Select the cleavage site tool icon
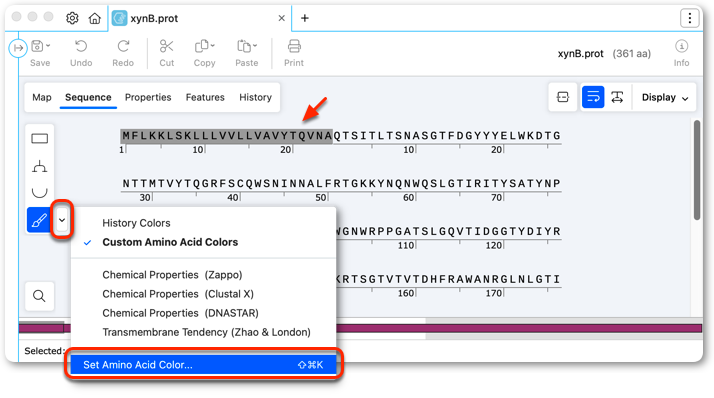 (40, 166)
